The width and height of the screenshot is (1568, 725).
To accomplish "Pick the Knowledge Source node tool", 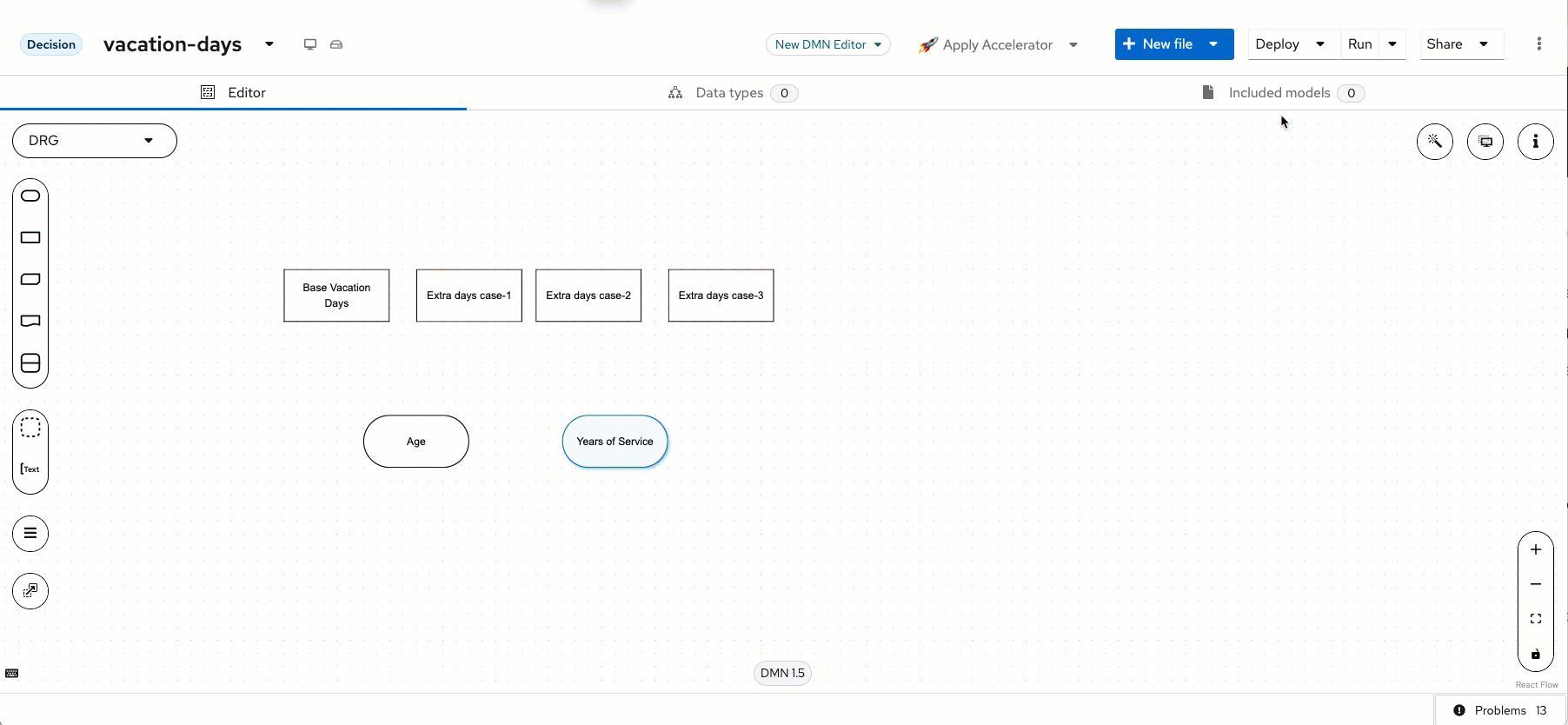I will coord(30,322).
